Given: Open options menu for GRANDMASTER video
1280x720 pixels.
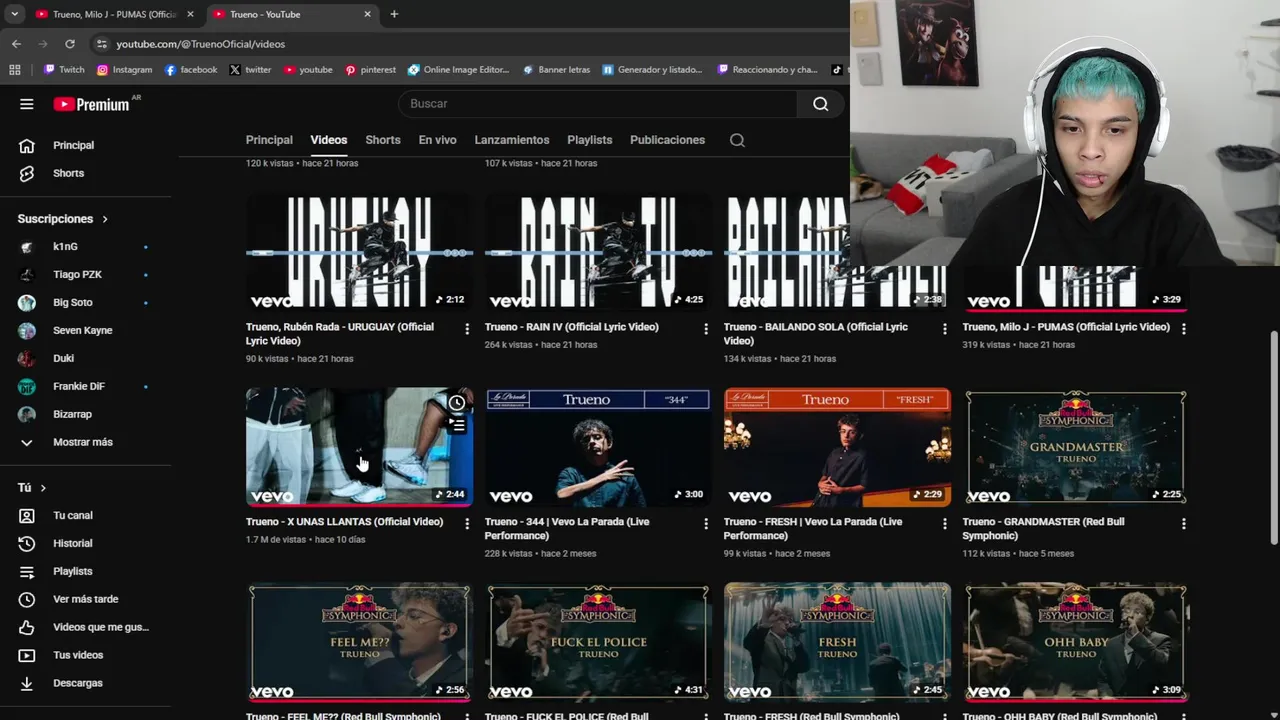Looking at the screenshot, I should [1183, 523].
